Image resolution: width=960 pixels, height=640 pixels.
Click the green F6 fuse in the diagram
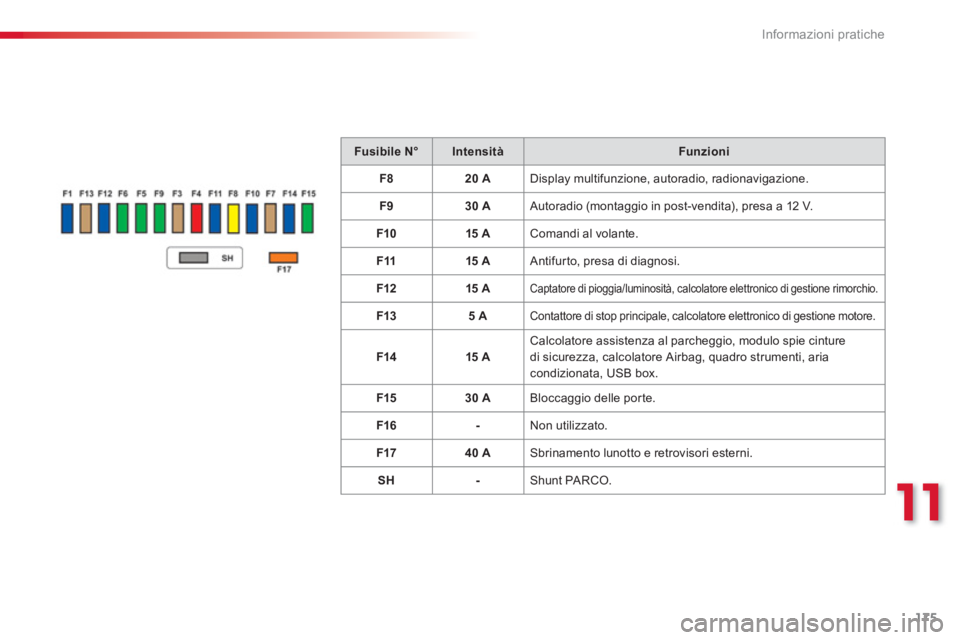(122, 218)
